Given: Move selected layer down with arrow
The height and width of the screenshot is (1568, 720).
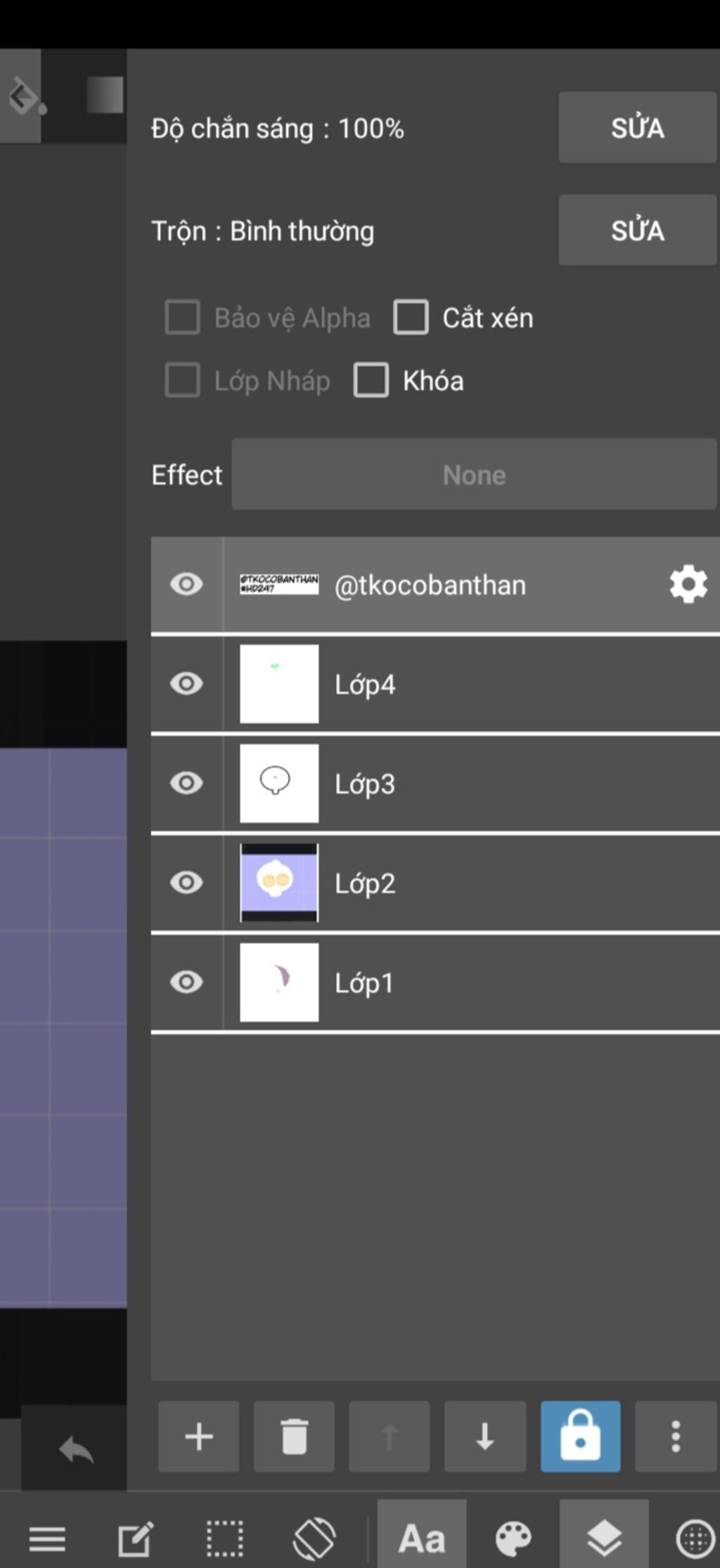Looking at the screenshot, I should (x=485, y=1436).
